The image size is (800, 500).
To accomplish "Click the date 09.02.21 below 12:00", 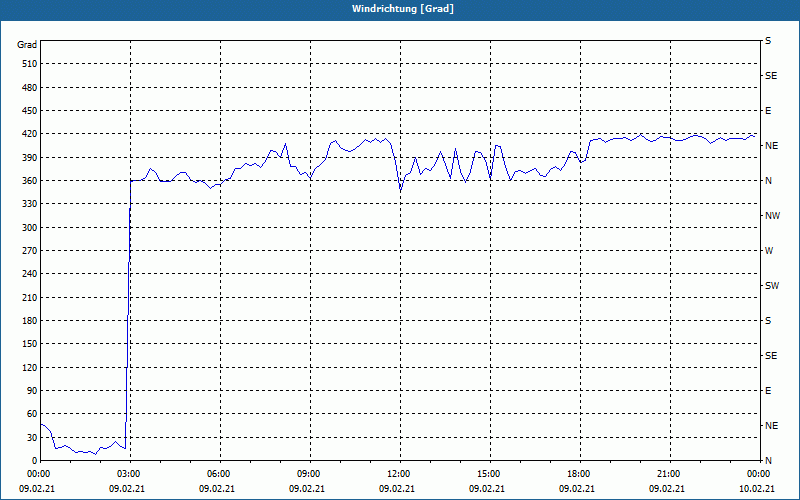I will tap(396, 489).
